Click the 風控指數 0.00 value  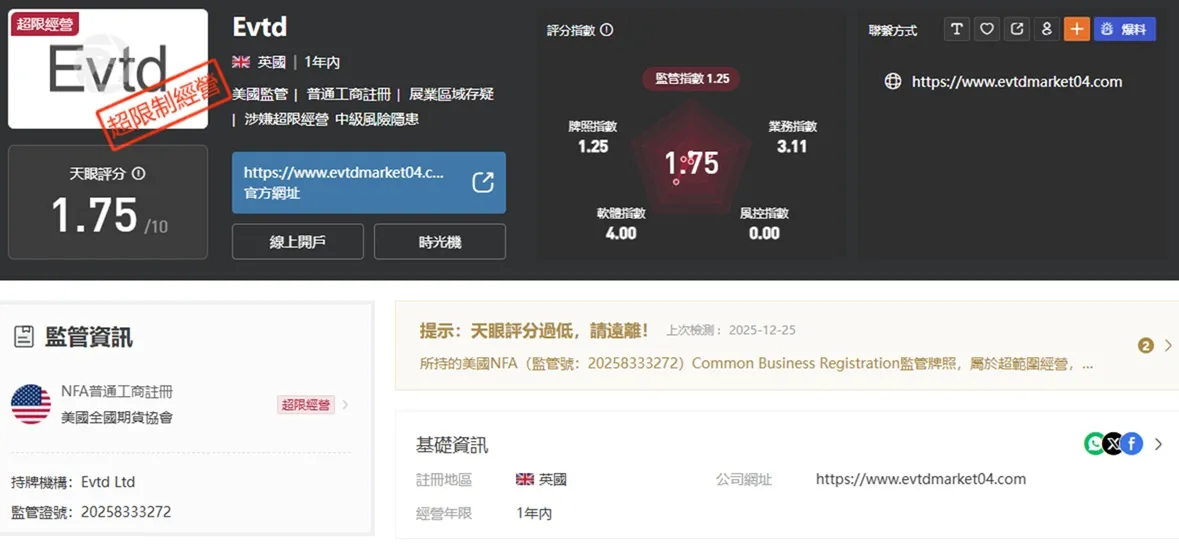pyautogui.click(x=764, y=233)
